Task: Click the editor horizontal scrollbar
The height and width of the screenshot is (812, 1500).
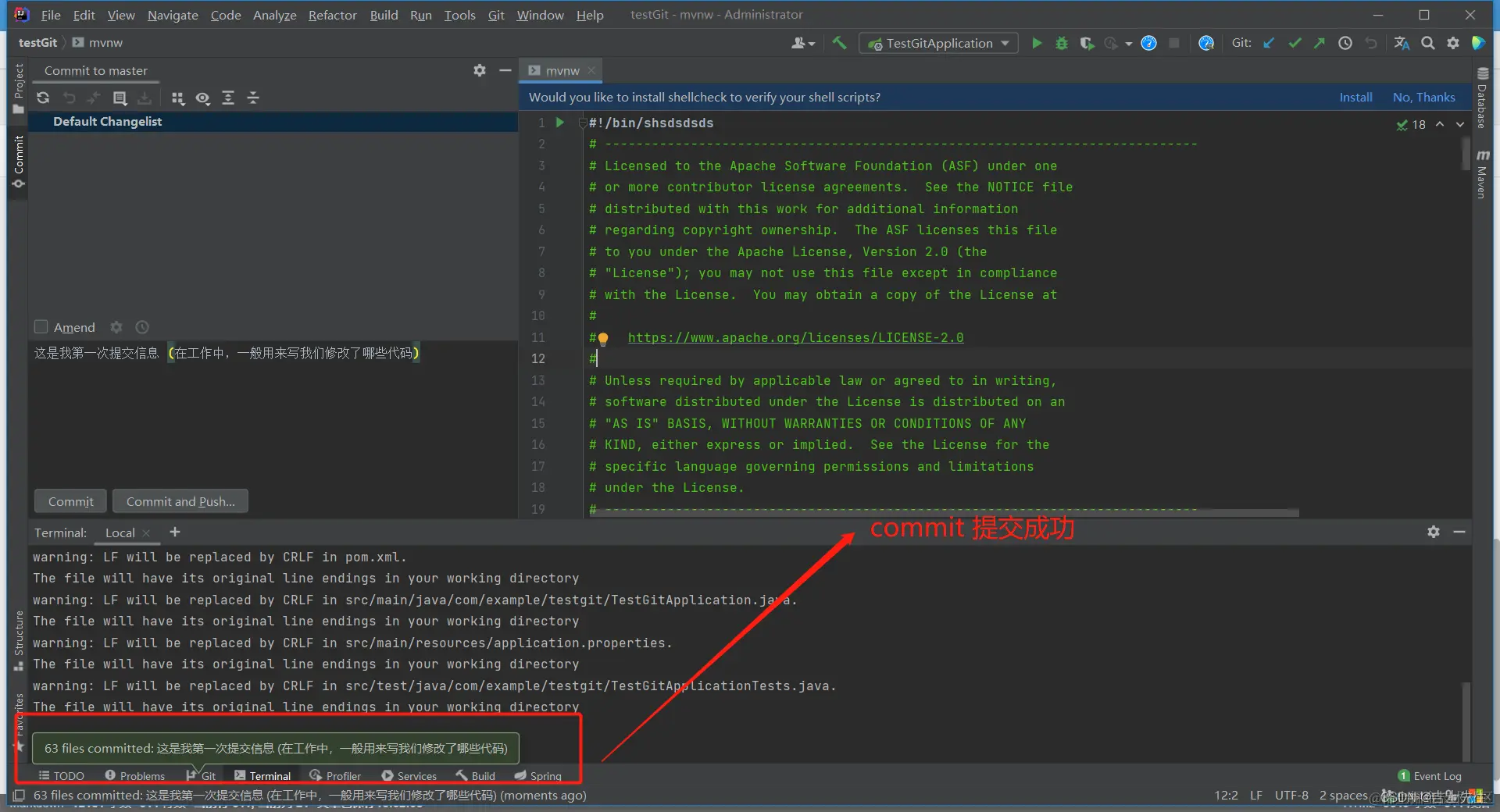Action: coord(944,513)
